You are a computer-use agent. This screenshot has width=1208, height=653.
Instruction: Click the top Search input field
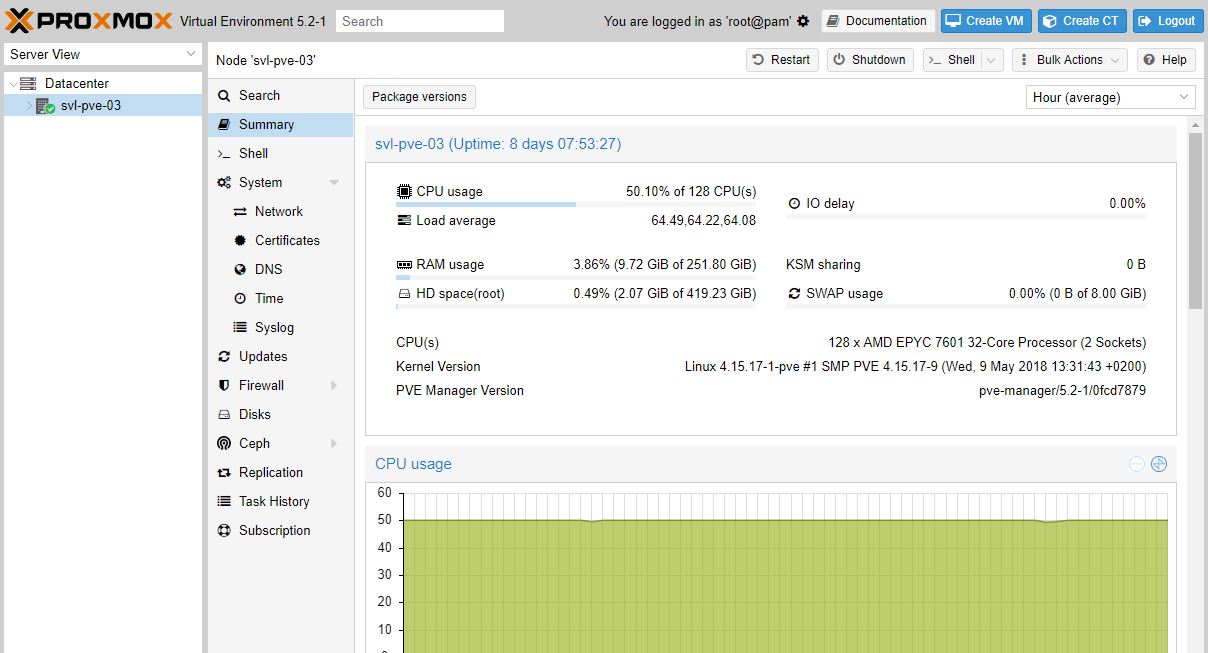point(420,21)
